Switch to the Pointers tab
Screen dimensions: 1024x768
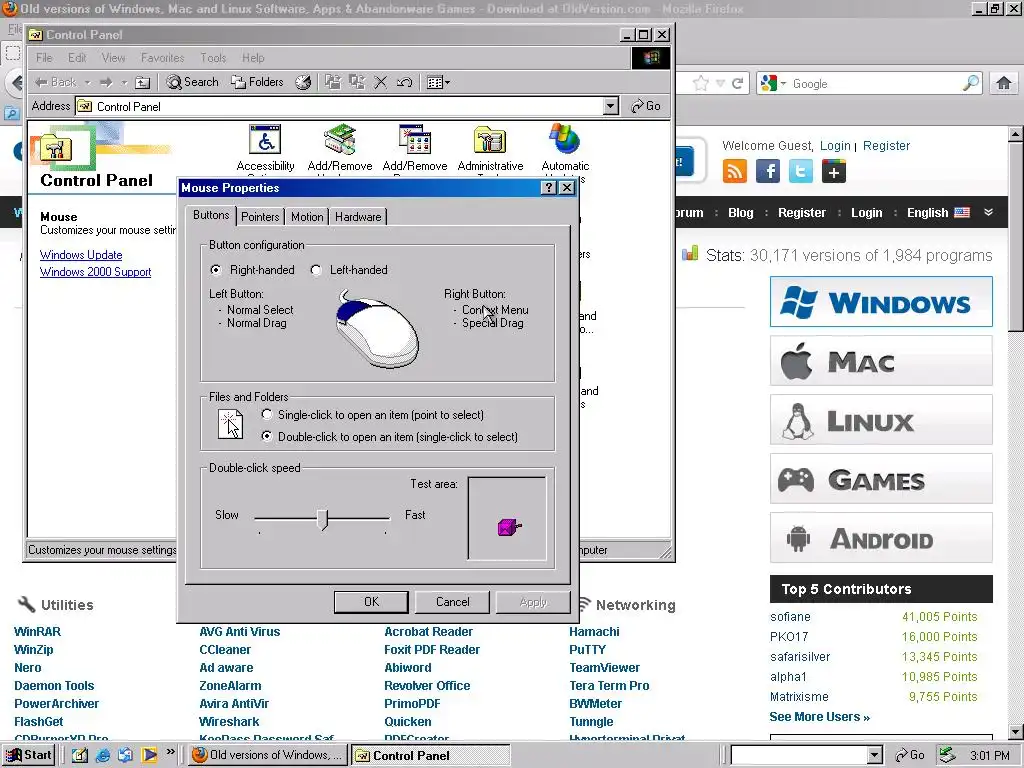[260, 217]
